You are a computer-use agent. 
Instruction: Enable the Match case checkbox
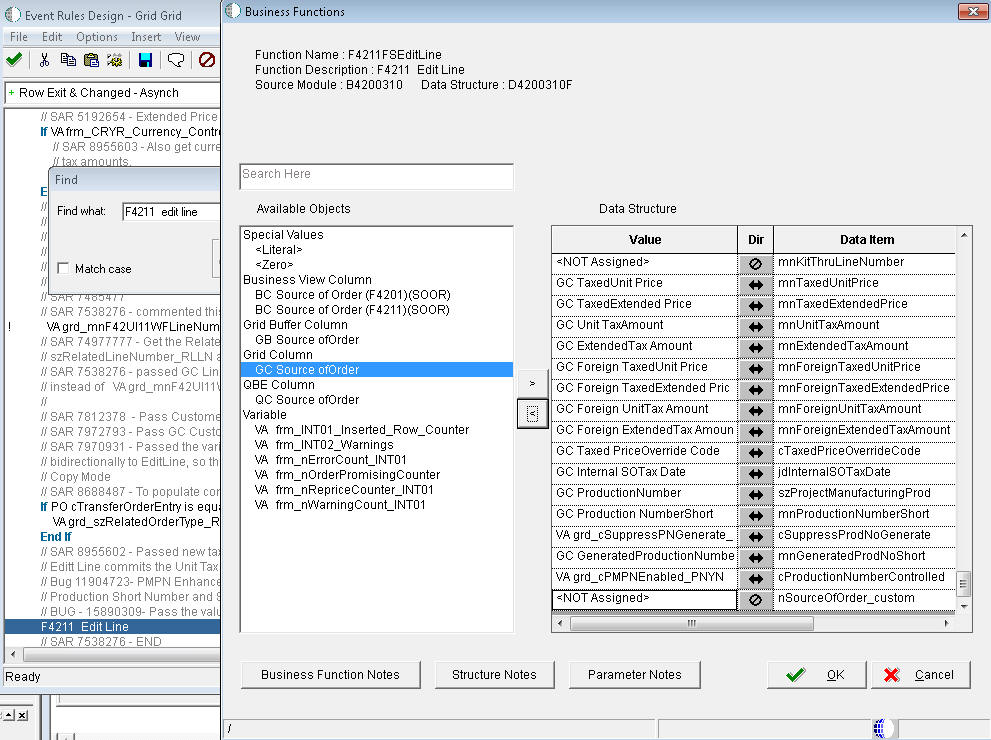(x=63, y=269)
